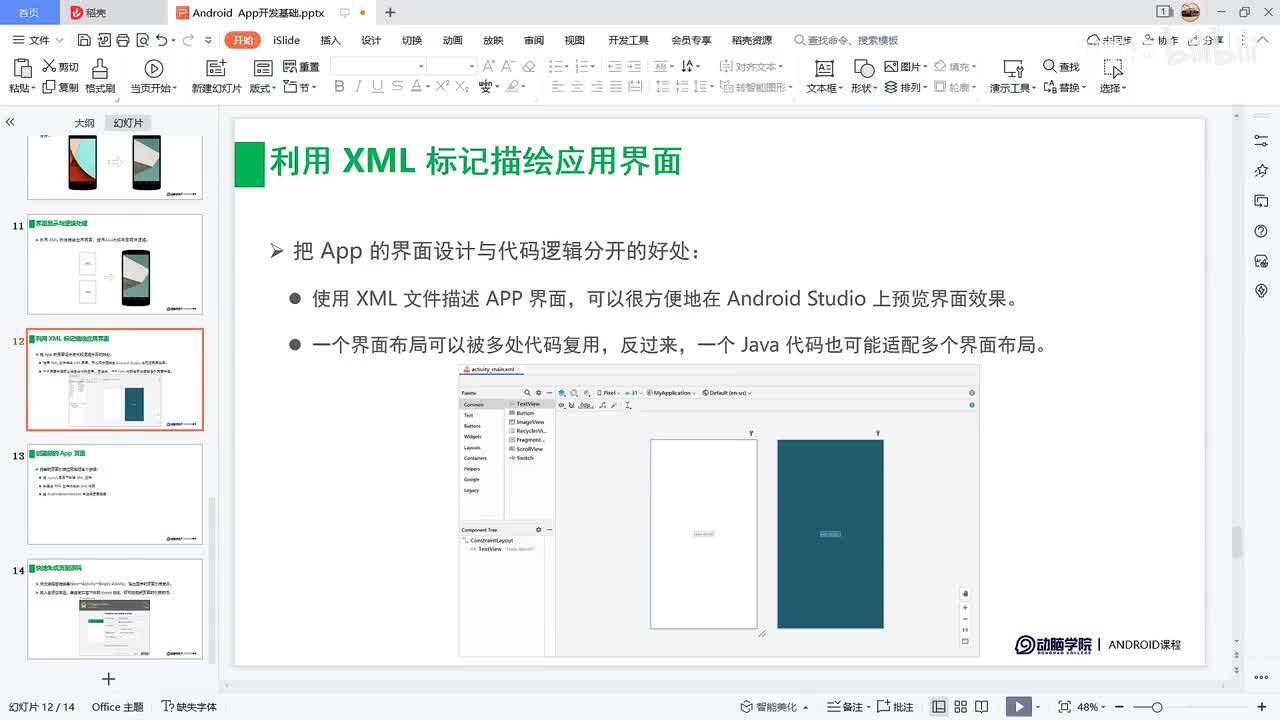The height and width of the screenshot is (720, 1280).
Task: Clear formatting with the eraser icon
Action: [529, 66]
